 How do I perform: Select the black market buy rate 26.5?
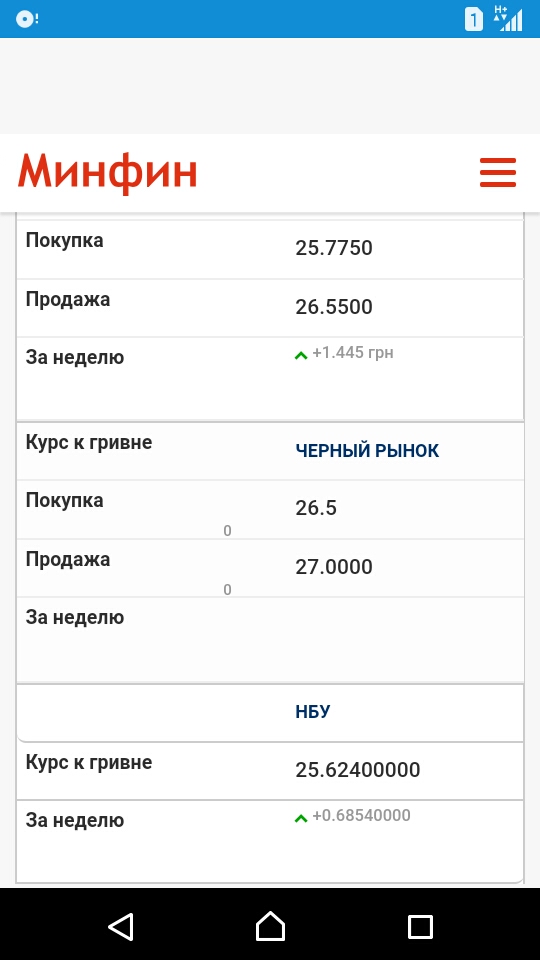tap(316, 508)
